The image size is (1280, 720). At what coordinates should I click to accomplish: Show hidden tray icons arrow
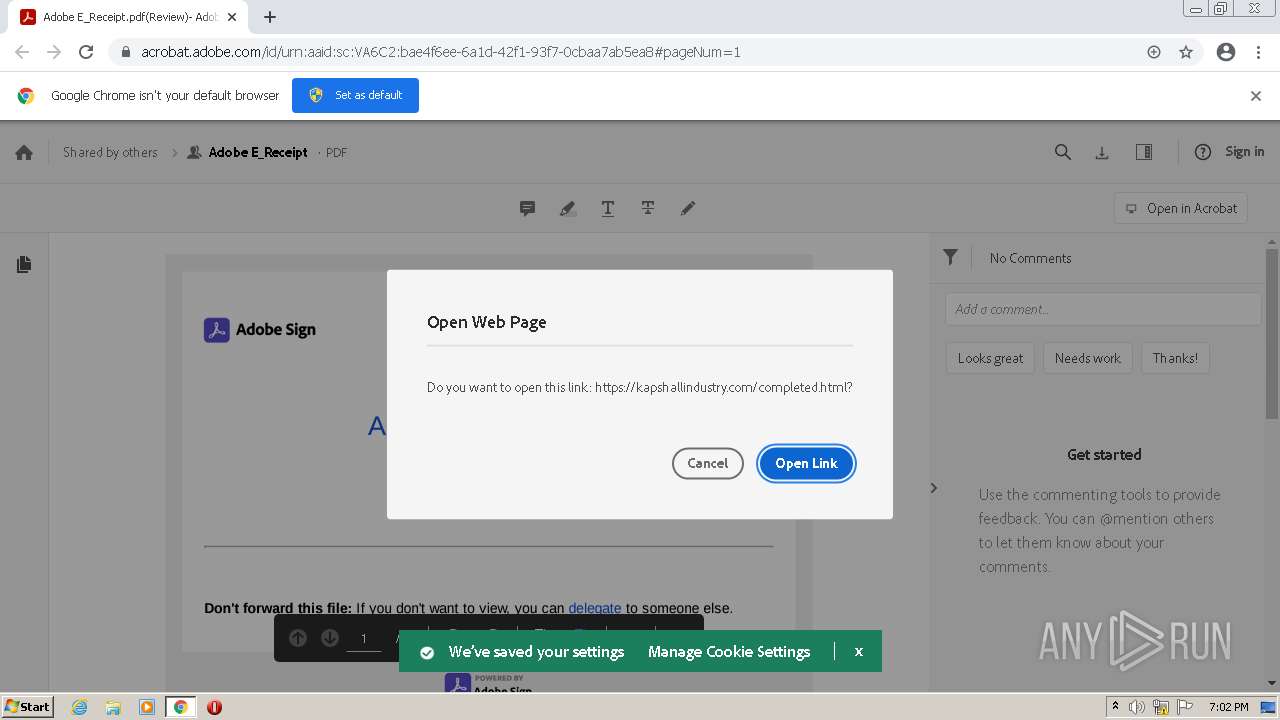tap(1116, 707)
